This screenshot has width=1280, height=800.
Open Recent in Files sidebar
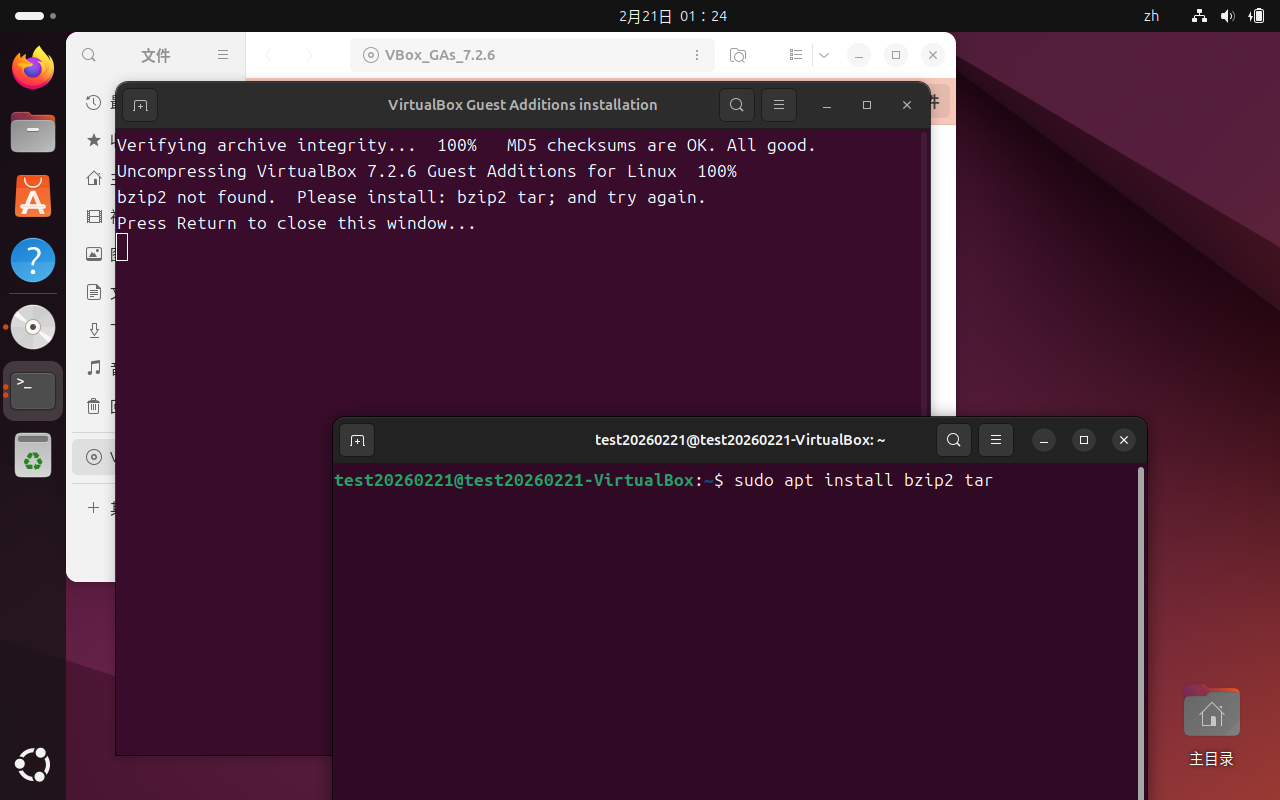click(94, 102)
